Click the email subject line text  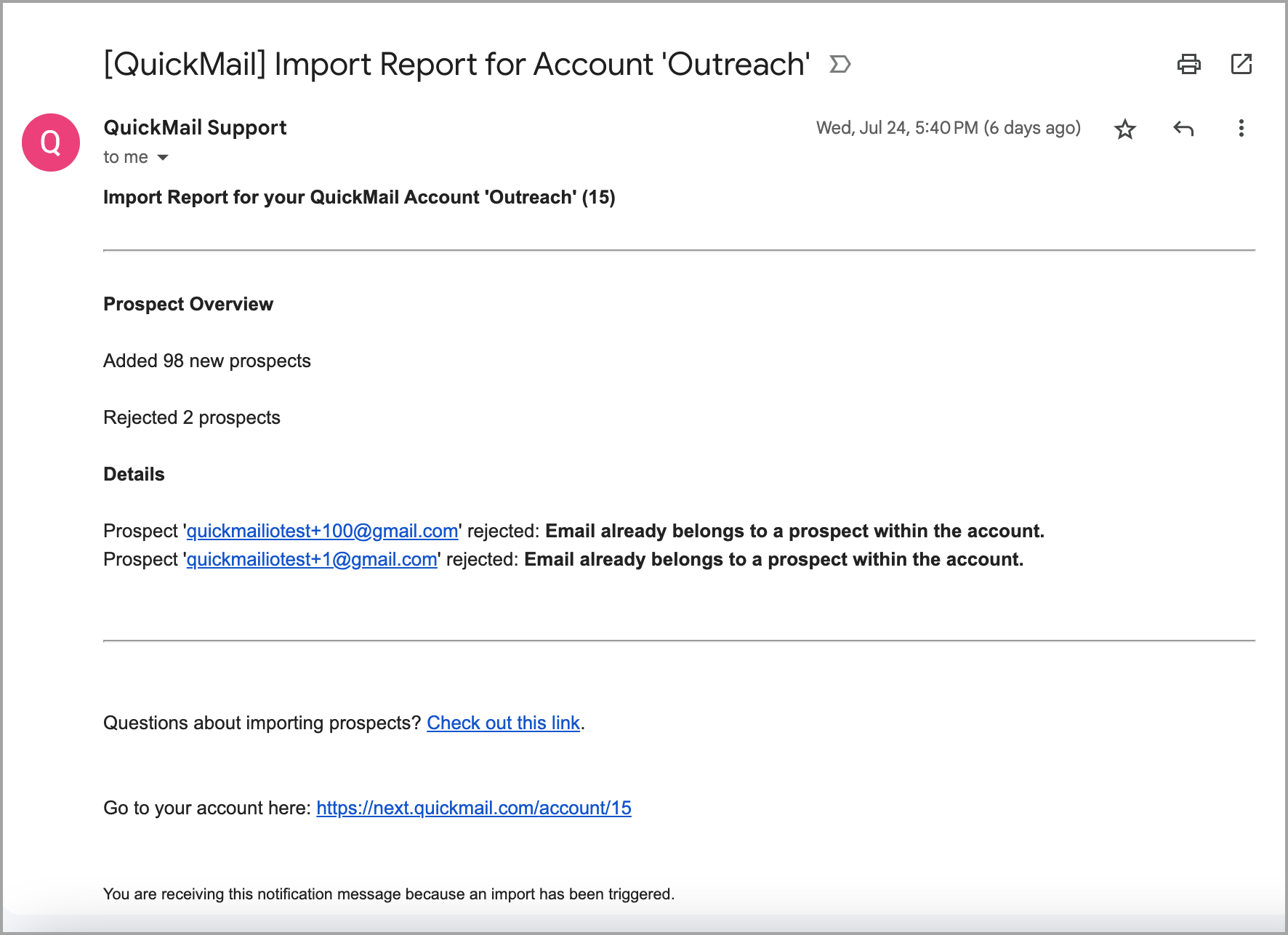pos(456,65)
